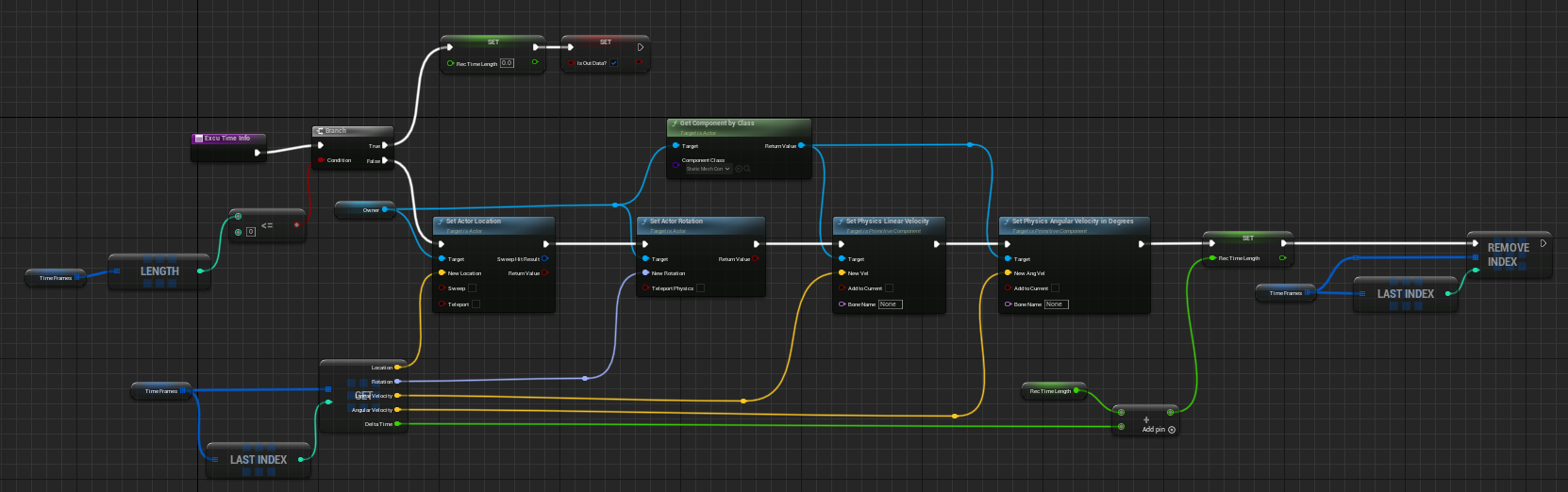Click the Set Actor Location title
This screenshot has width=1568, height=492.
pos(474,221)
